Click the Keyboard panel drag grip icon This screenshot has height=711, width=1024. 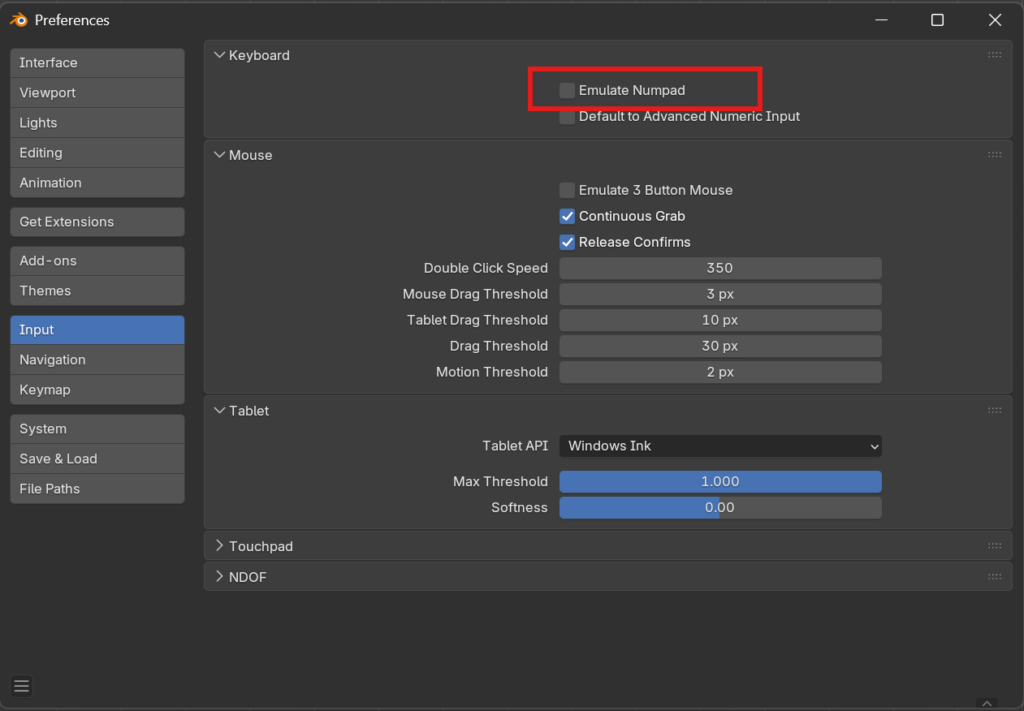[x=994, y=55]
